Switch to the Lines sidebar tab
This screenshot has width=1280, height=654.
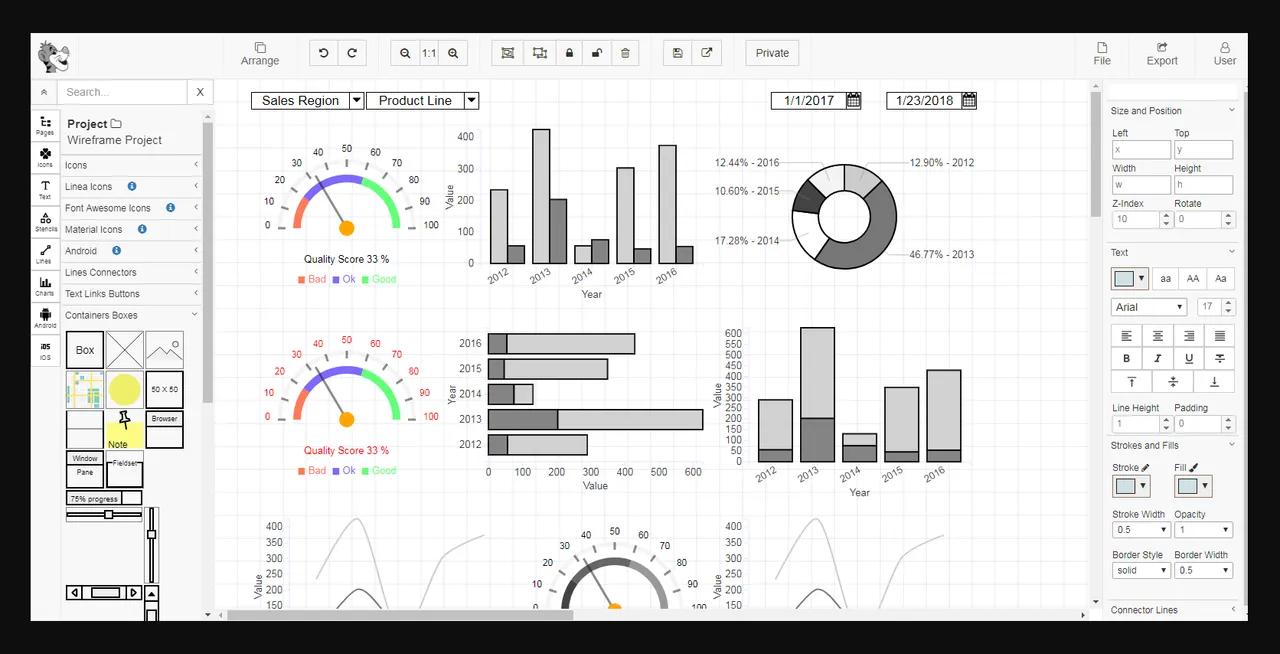click(45, 253)
